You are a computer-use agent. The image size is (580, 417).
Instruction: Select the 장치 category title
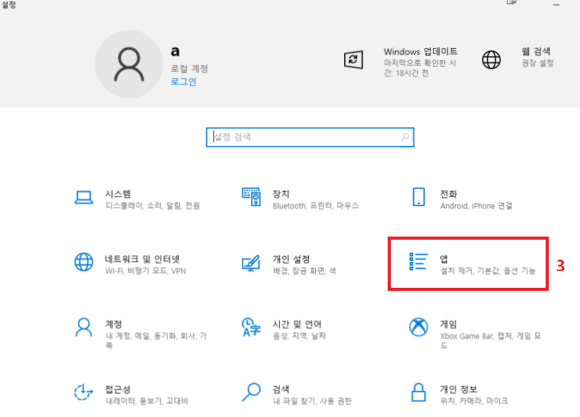pos(281,194)
